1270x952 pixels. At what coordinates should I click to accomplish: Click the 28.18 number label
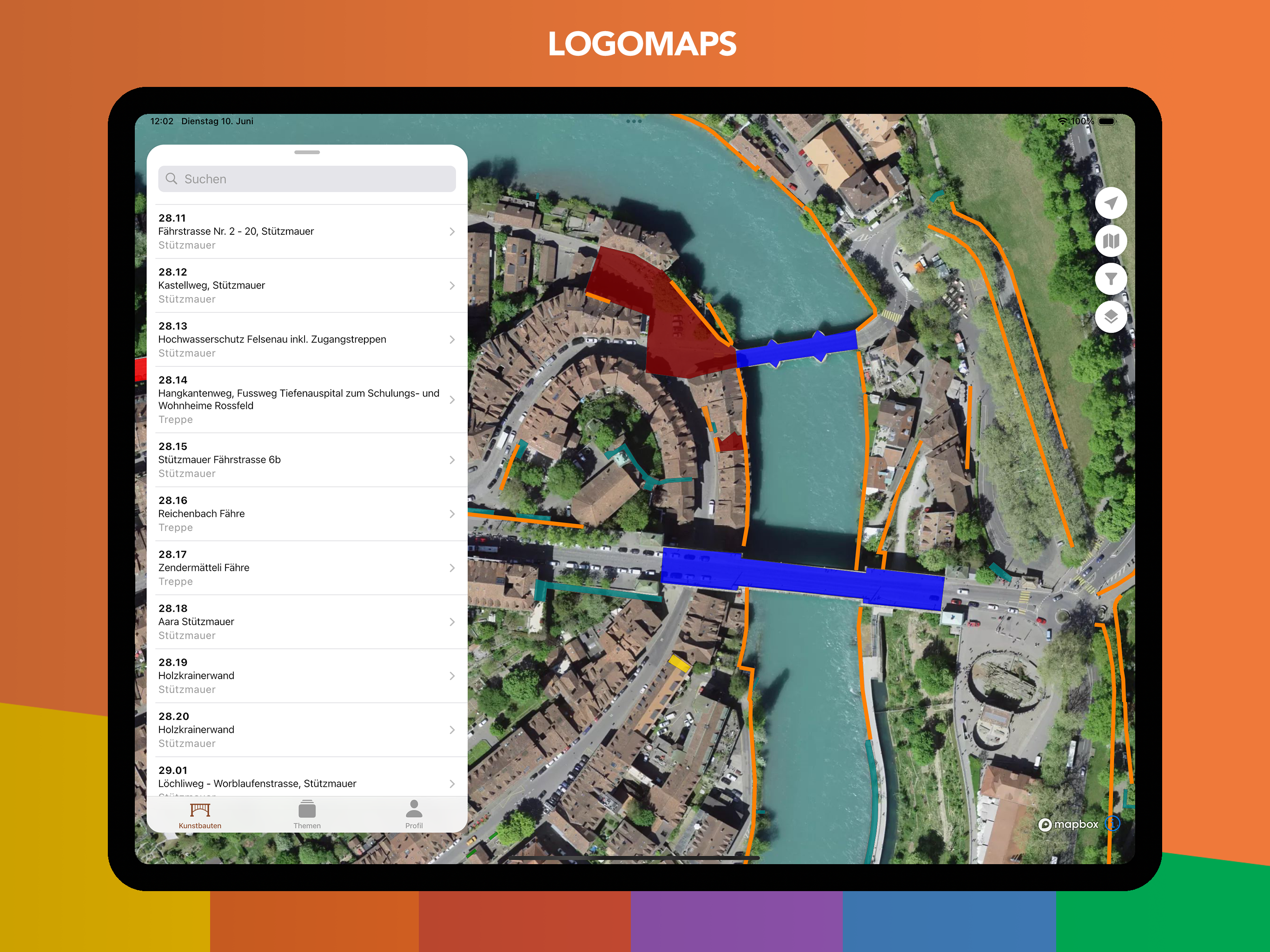pyautogui.click(x=173, y=608)
